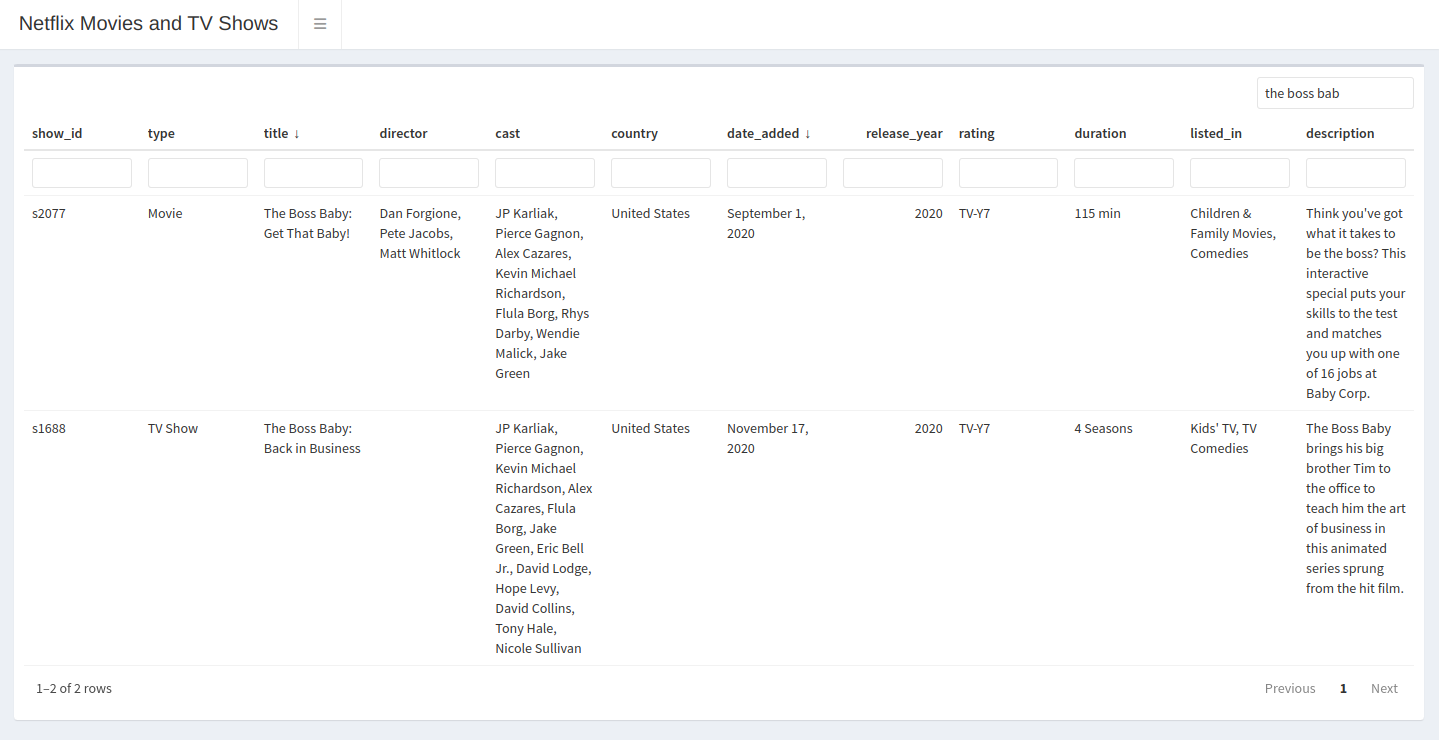Image resolution: width=1439 pixels, height=740 pixels.
Task: Click 'United States' in the s1688 row
Action: coord(650,428)
